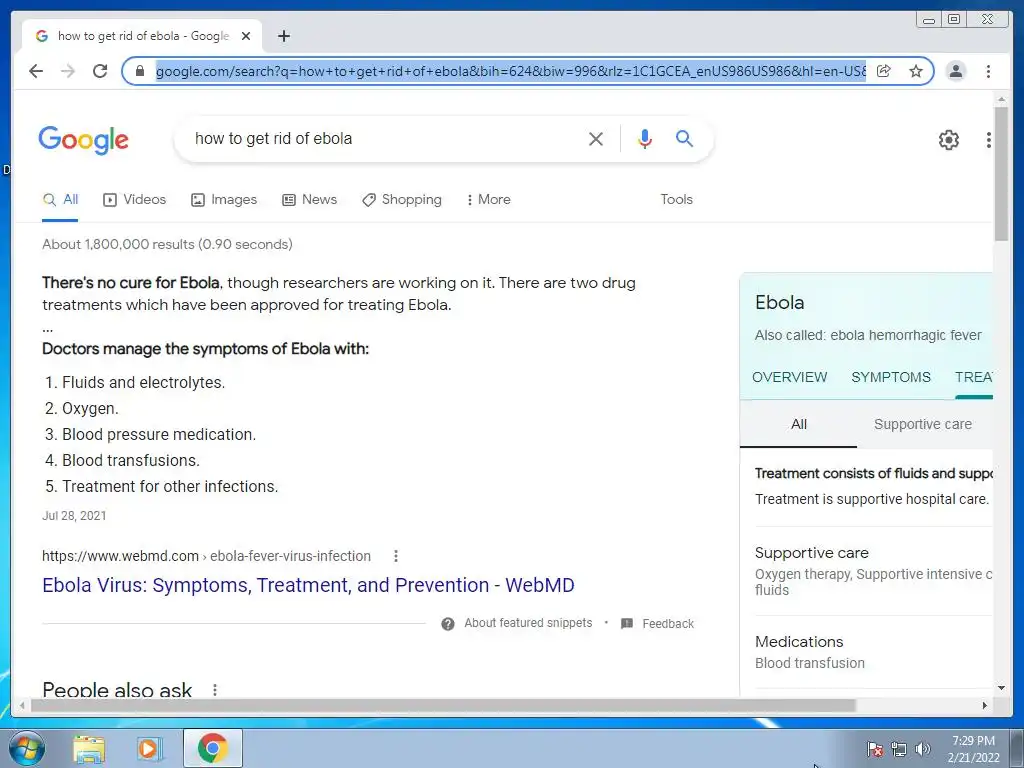The image size is (1024, 768).
Task: Reload the current page
Action: (100, 71)
